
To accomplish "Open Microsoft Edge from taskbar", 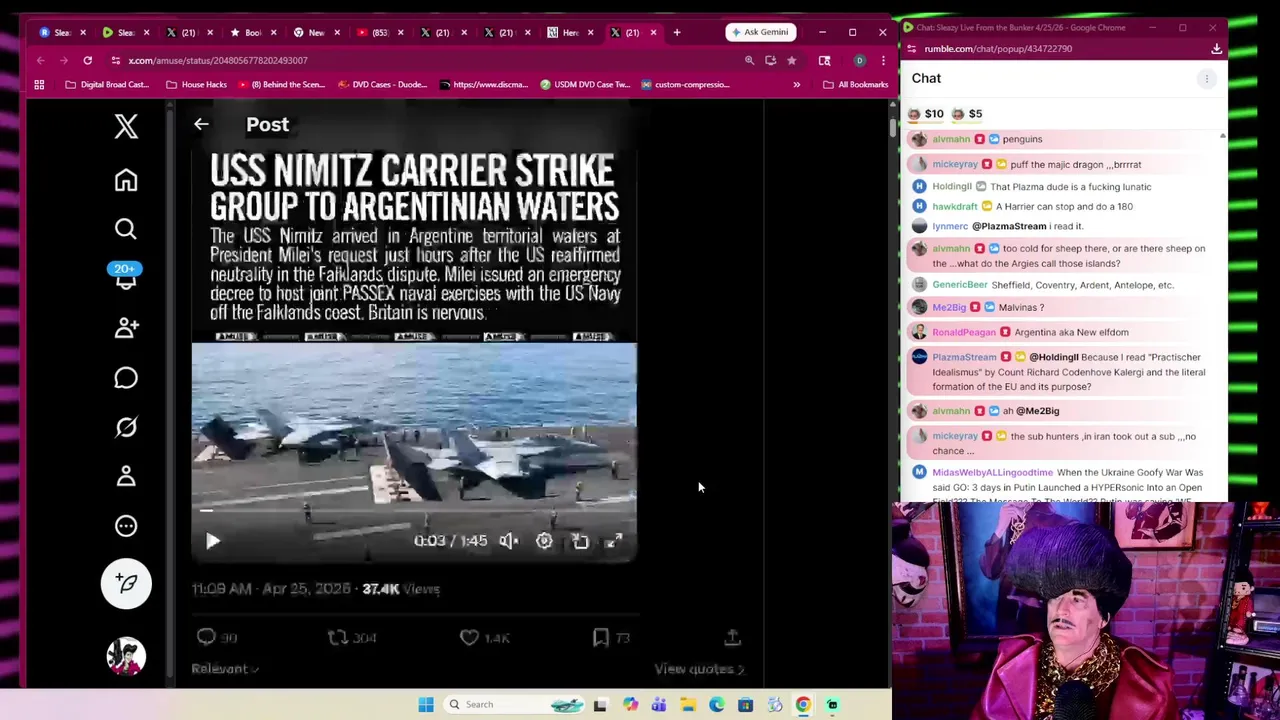I will 717,705.
